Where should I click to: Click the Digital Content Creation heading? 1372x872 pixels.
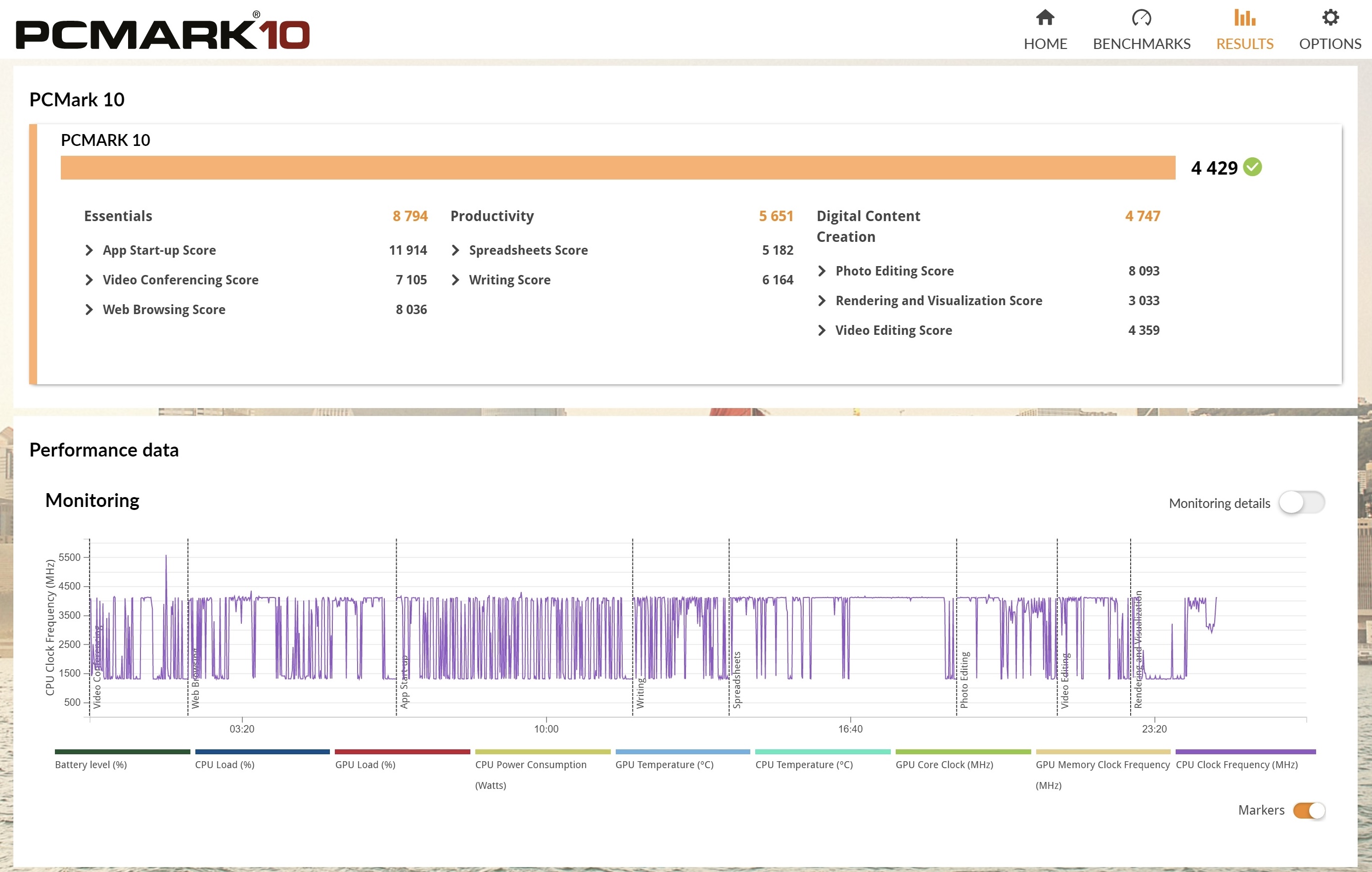point(869,226)
